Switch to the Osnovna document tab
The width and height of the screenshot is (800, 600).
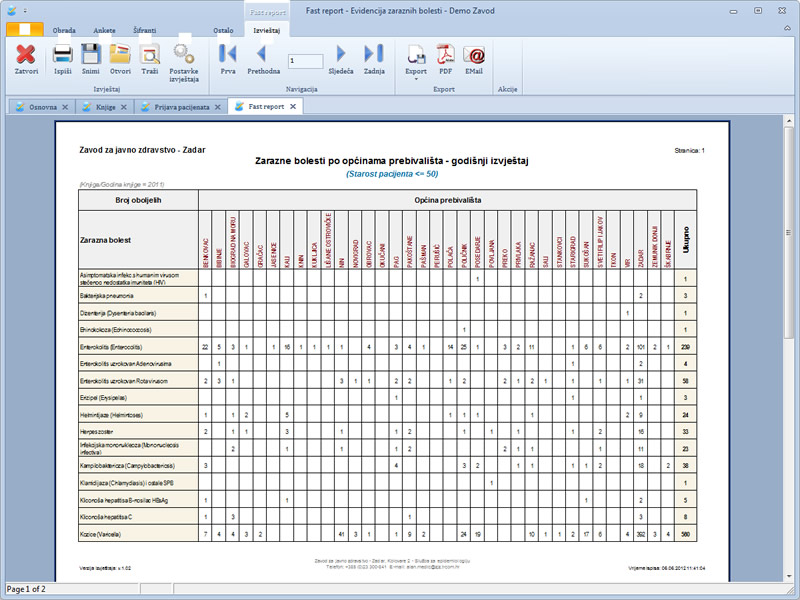[43, 107]
